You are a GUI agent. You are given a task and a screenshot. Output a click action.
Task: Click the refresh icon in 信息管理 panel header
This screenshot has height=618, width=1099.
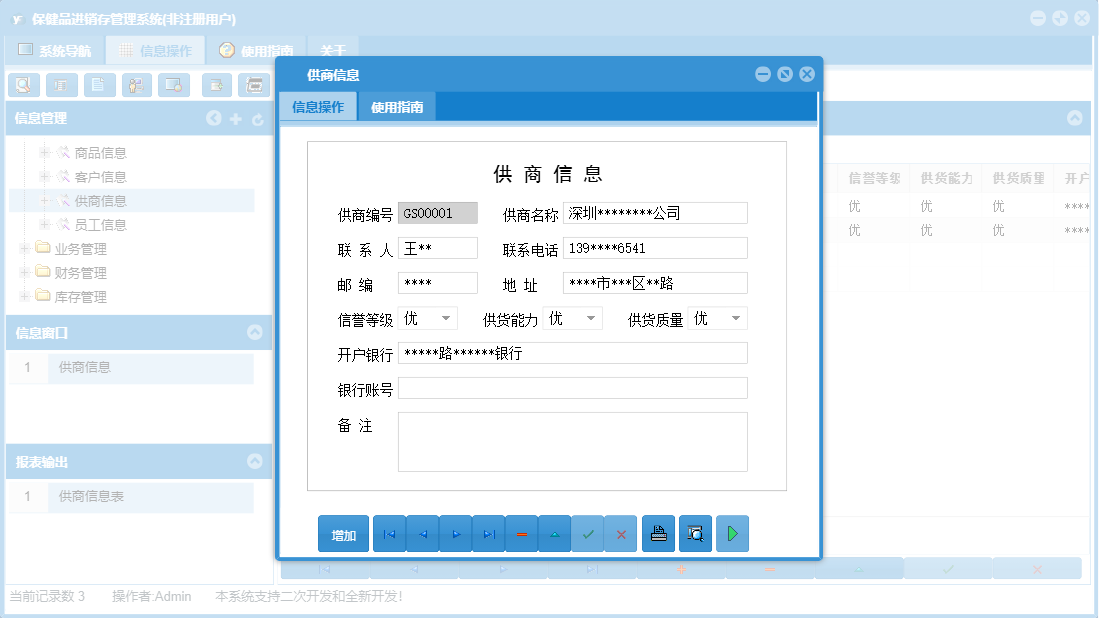257,118
